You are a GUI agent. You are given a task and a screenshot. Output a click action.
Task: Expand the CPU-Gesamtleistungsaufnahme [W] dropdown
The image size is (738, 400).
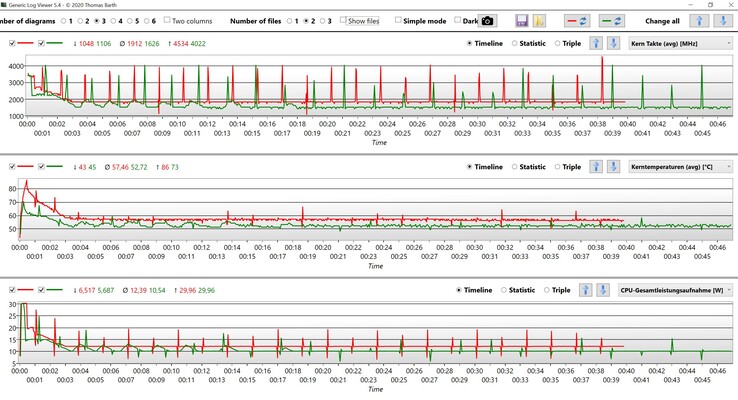click(x=676, y=290)
